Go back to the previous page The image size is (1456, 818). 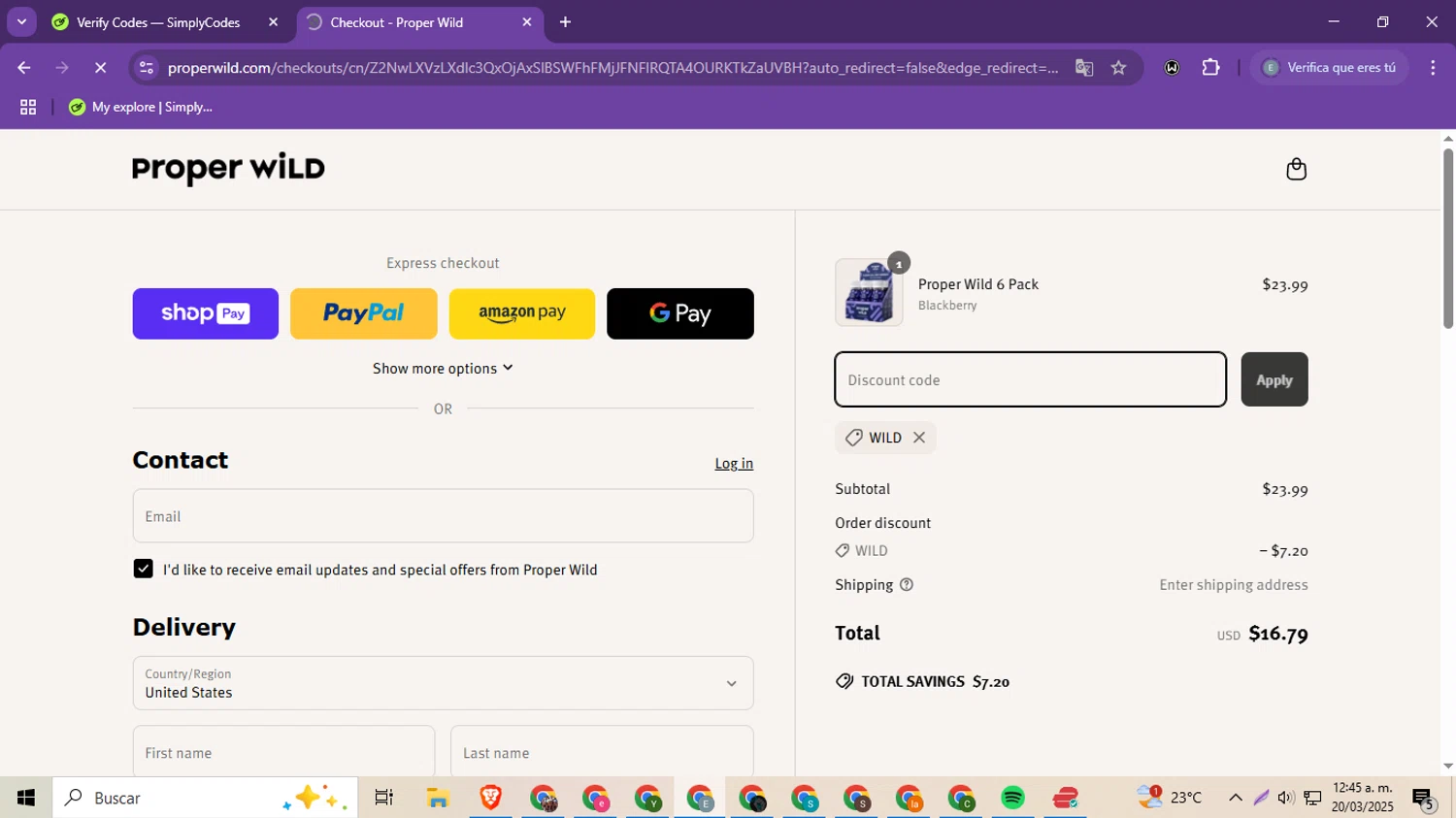[24, 67]
